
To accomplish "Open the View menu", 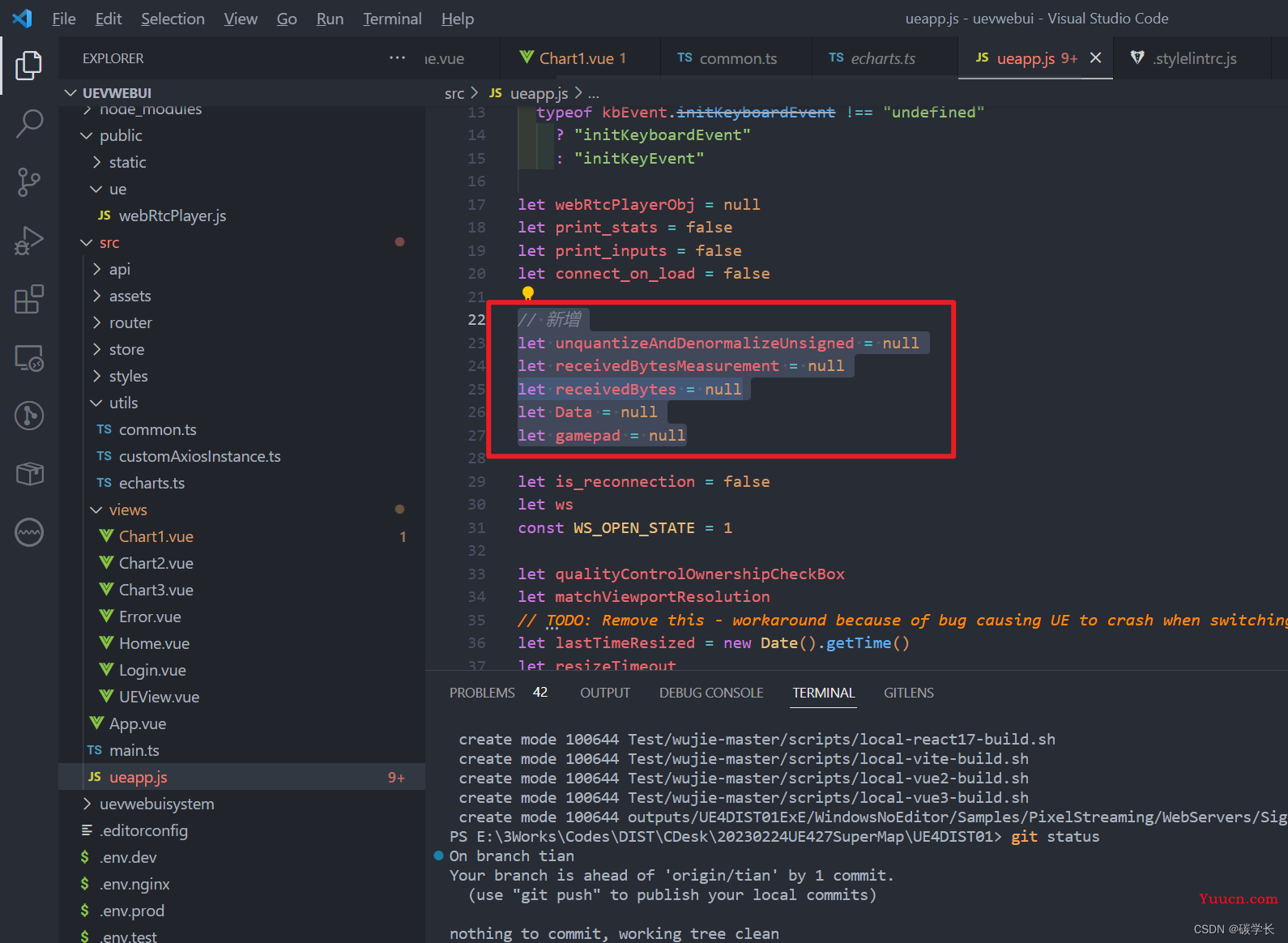I will 241,19.
